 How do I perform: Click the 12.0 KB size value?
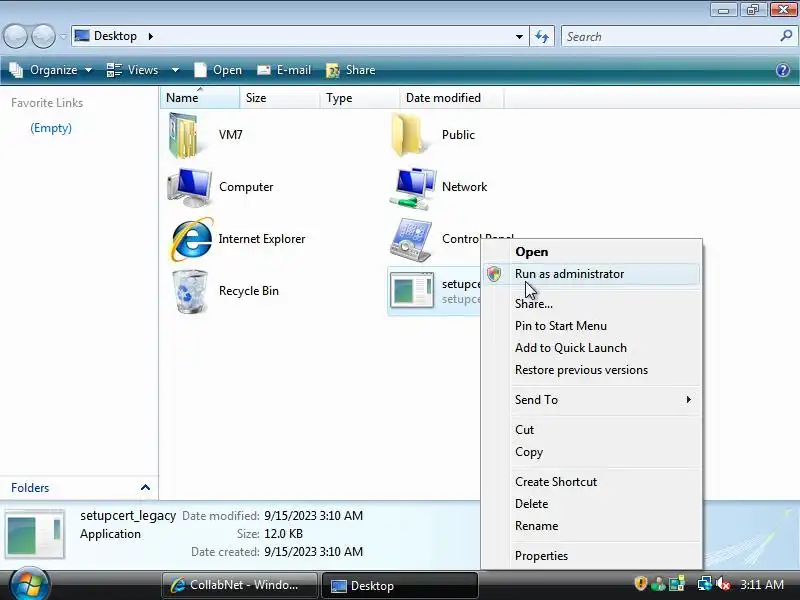(x=284, y=534)
